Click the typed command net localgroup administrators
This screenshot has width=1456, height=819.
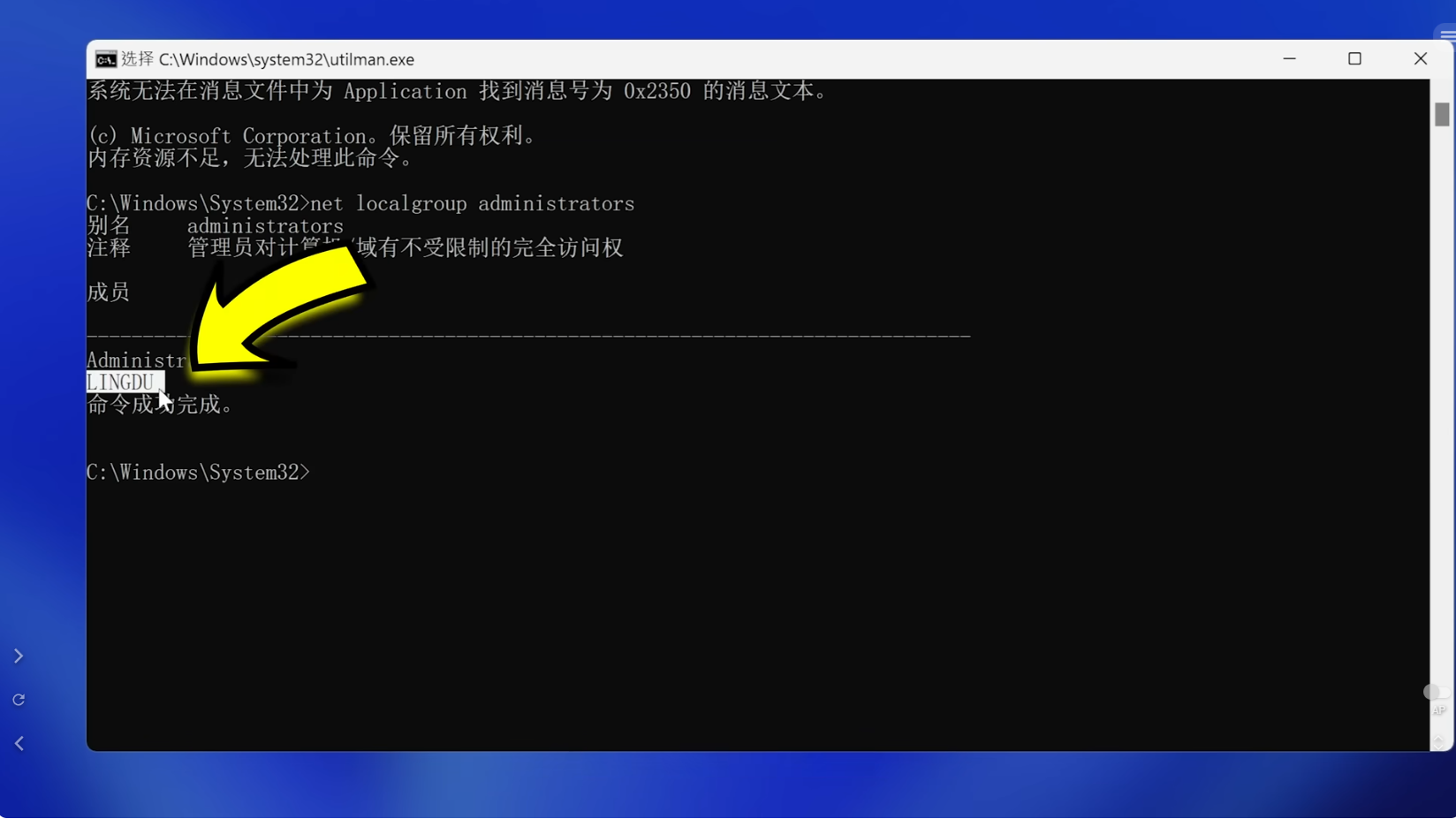point(472,204)
